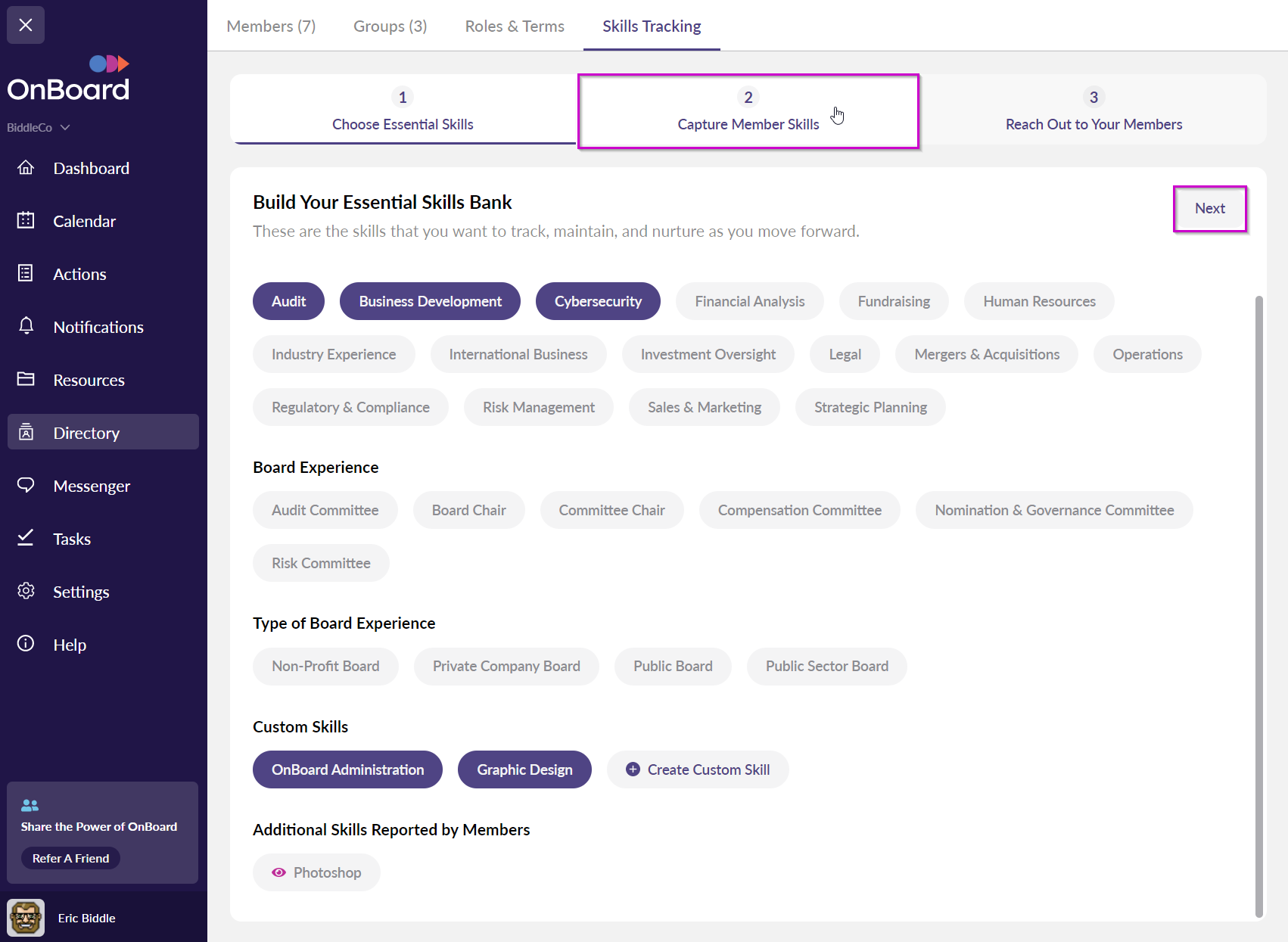Open the Tasks checkmark icon
Screen dimensions: 1288x942
click(26, 538)
